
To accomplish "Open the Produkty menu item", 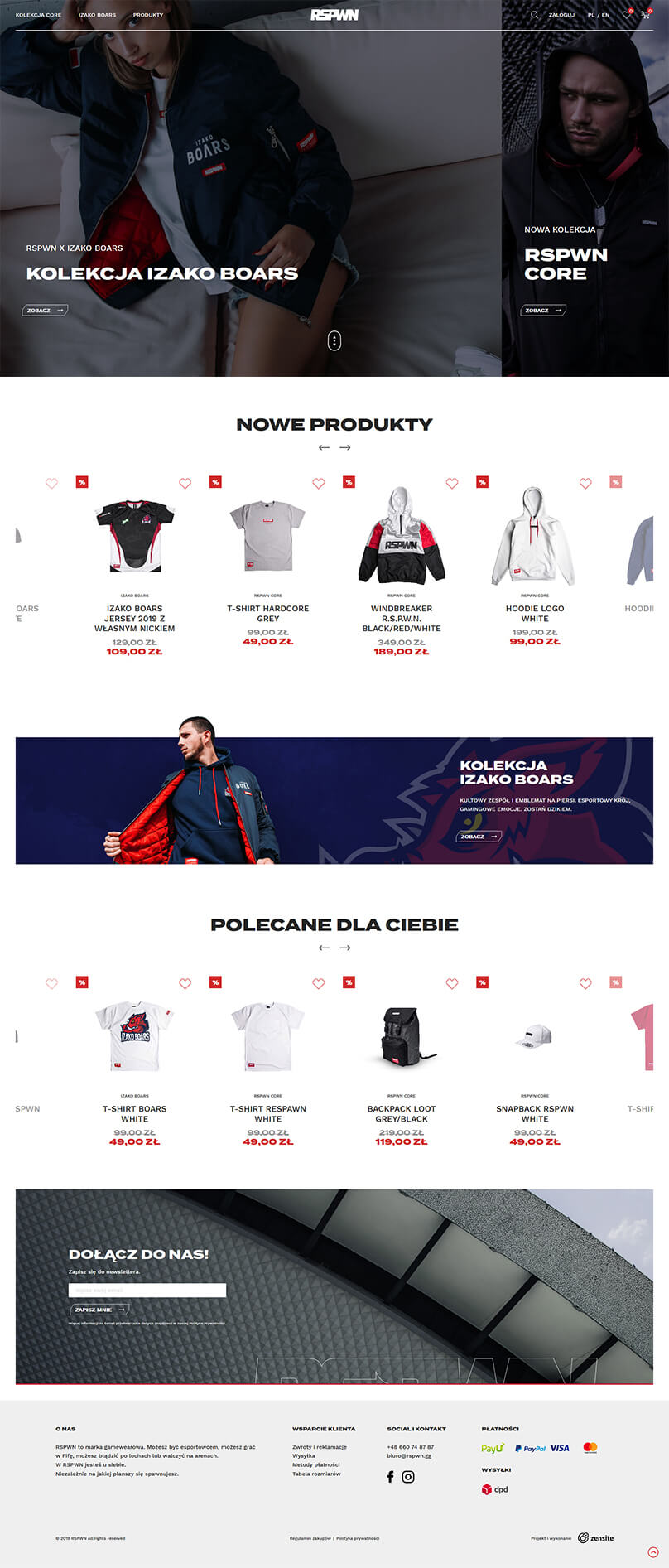I will [x=148, y=15].
